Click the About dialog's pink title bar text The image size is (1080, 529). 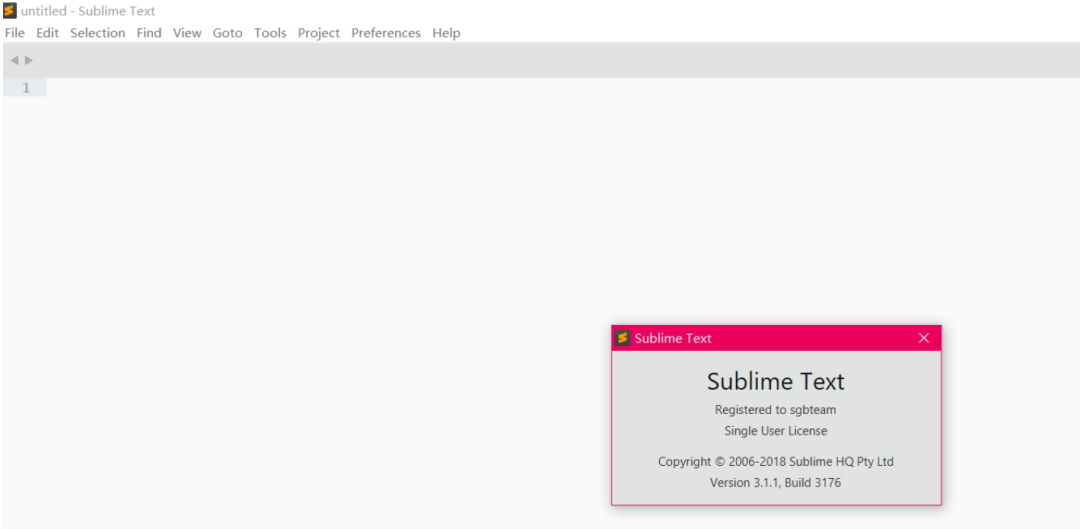coord(673,338)
